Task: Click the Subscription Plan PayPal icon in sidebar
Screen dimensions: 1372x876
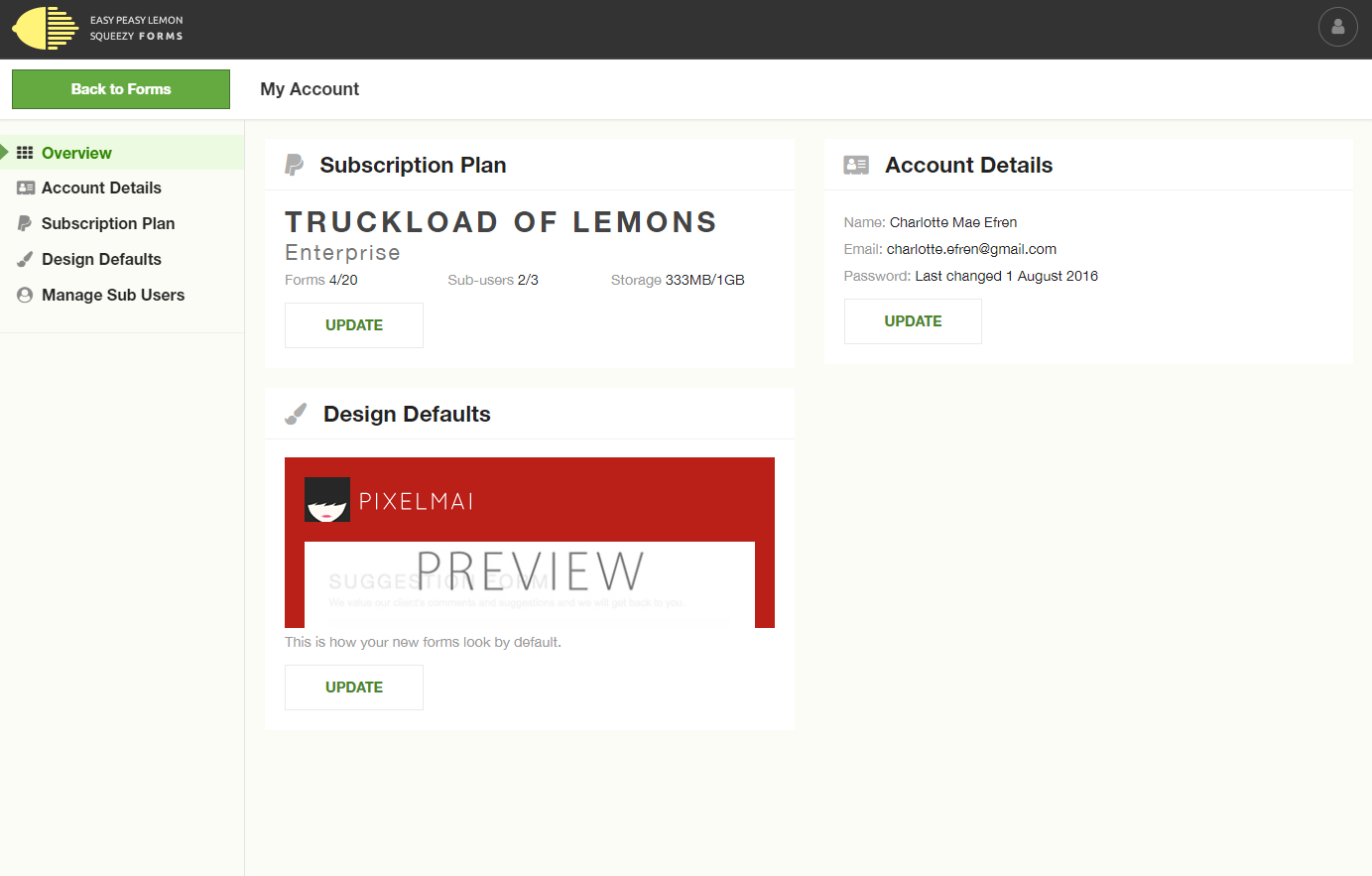Action: coord(25,223)
